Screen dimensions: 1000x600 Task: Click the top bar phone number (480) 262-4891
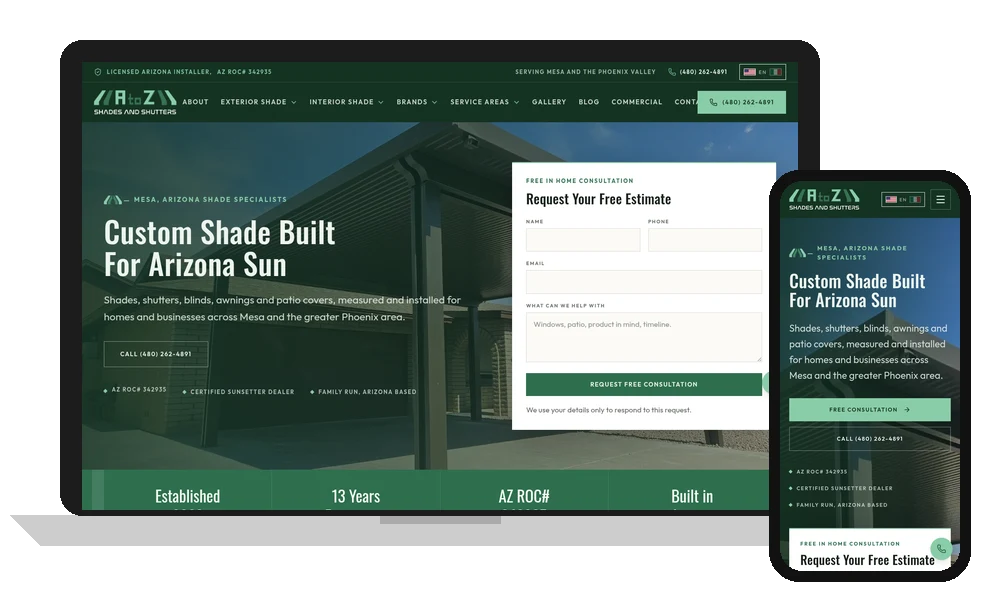point(703,72)
